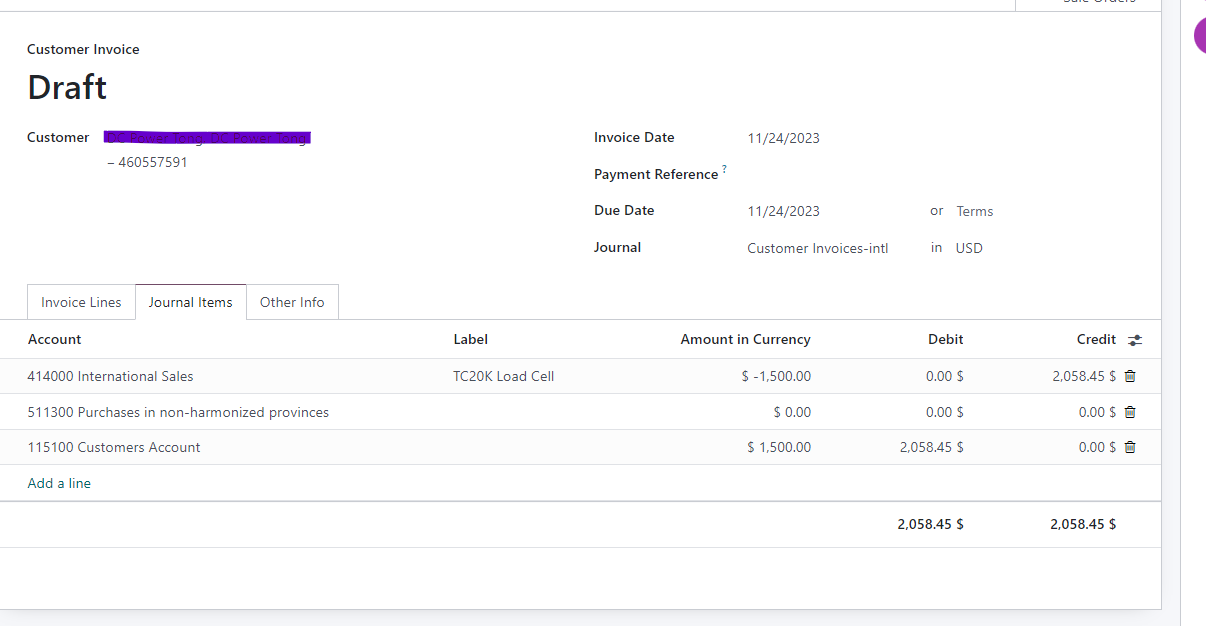Open the Other Info tab
The height and width of the screenshot is (626, 1206).
pos(292,302)
